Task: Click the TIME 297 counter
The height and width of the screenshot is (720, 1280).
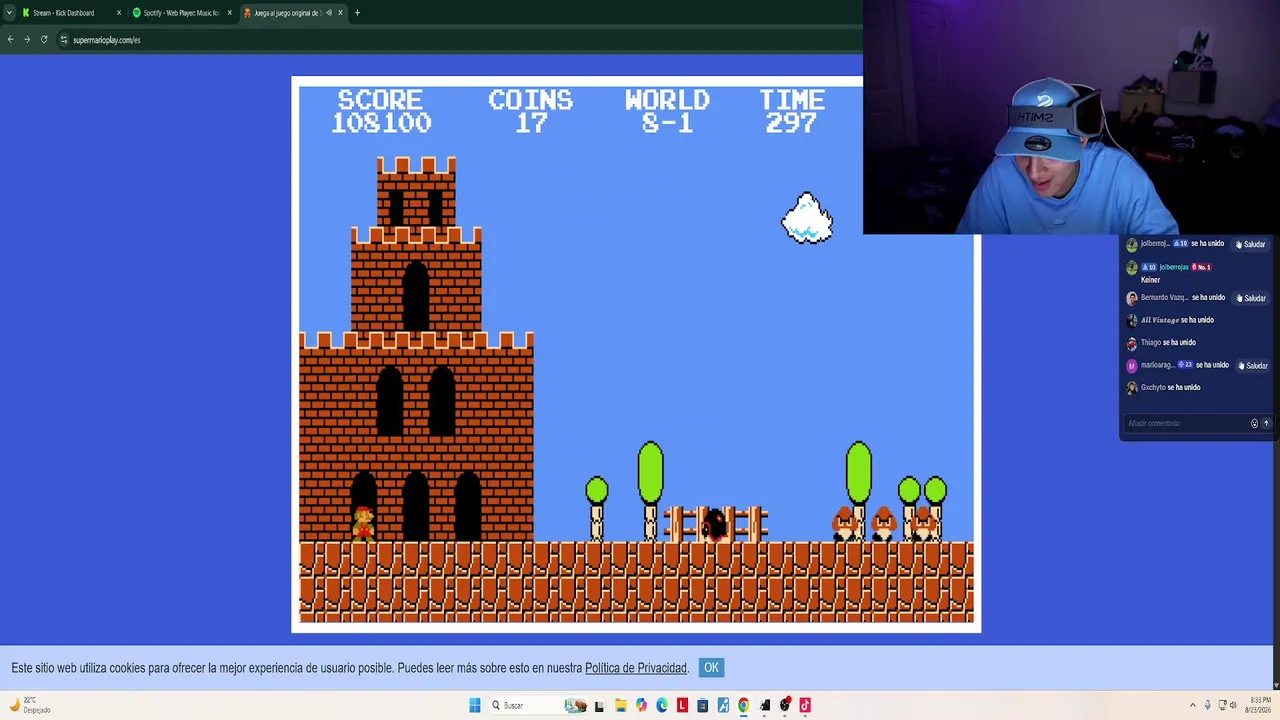Action: tap(792, 112)
